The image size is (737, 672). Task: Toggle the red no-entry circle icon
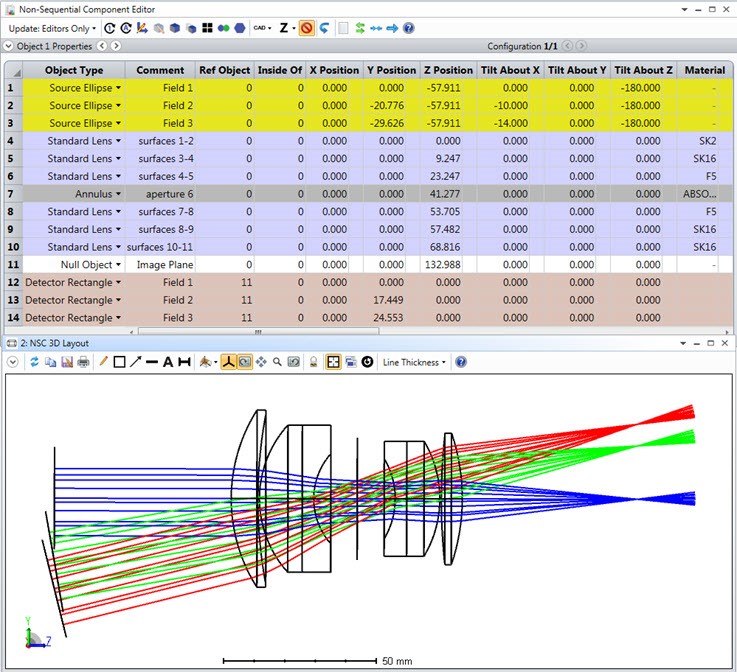306,29
